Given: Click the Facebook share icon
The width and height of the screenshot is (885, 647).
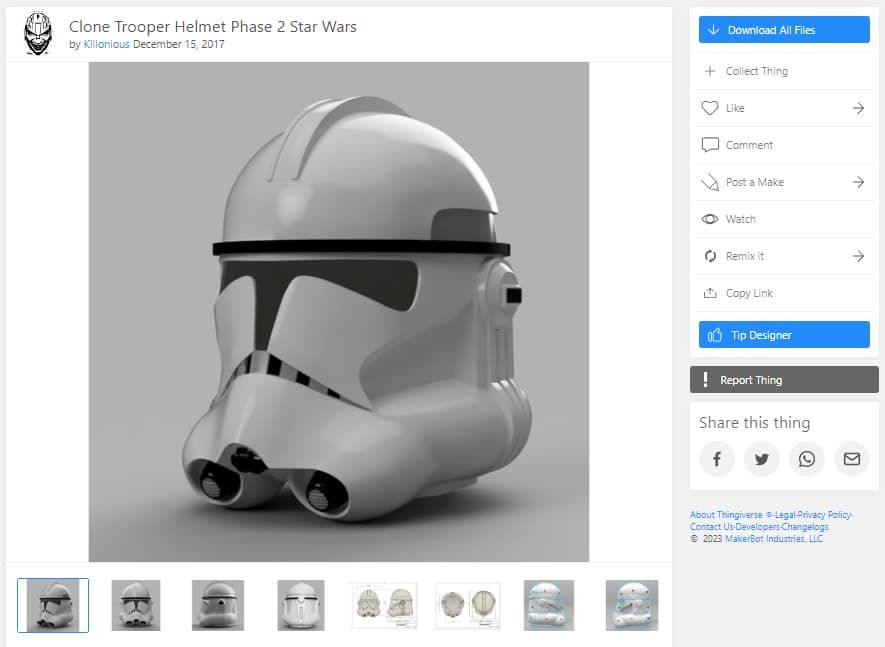Looking at the screenshot, I should [x=717, y=459].
